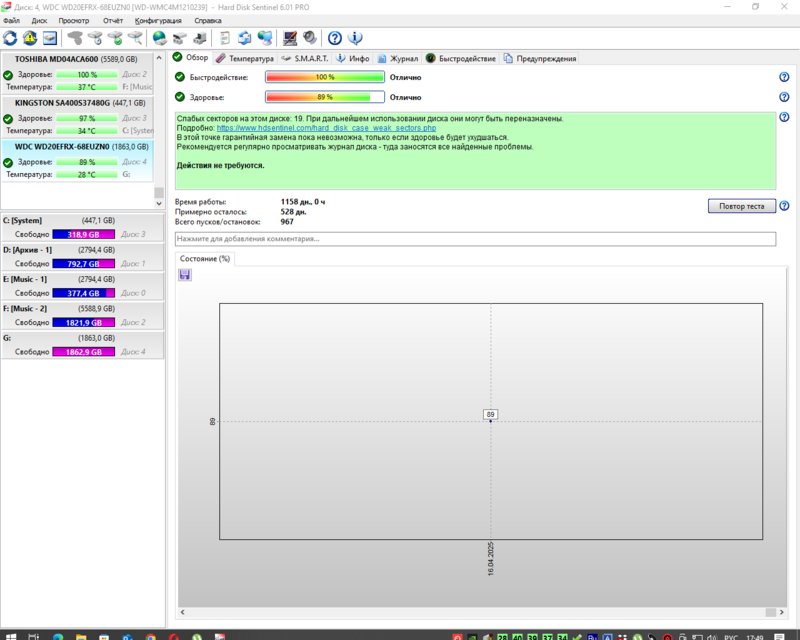The image size is (800, 640).
Task: Open the Конфигурация menu
Action: click(158, 20)
